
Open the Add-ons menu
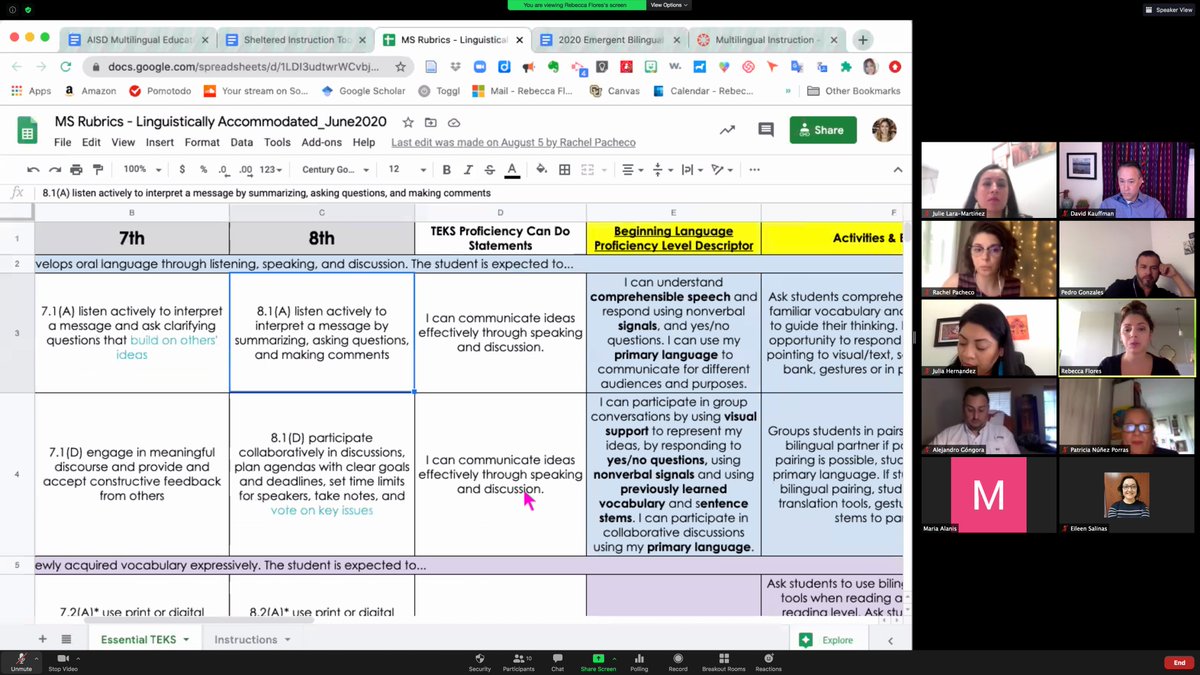(322, 142)
